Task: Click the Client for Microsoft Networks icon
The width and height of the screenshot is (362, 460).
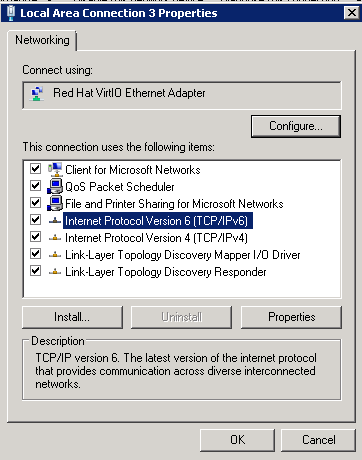Action: 55,169
